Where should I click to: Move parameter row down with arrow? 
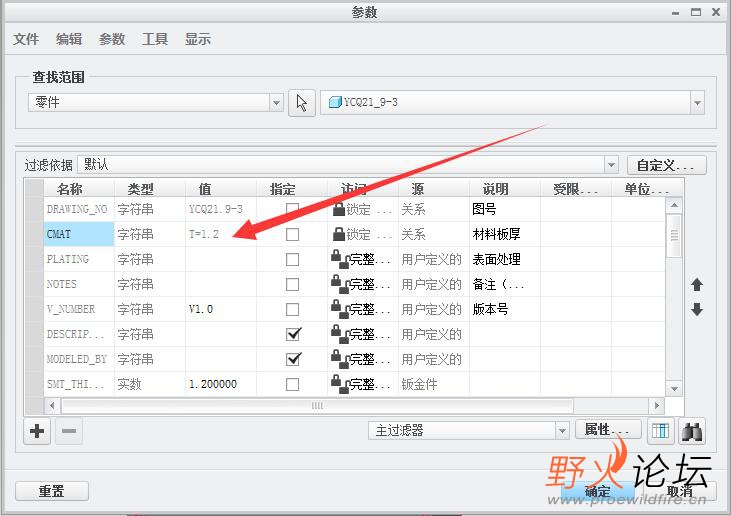point(697,309)
